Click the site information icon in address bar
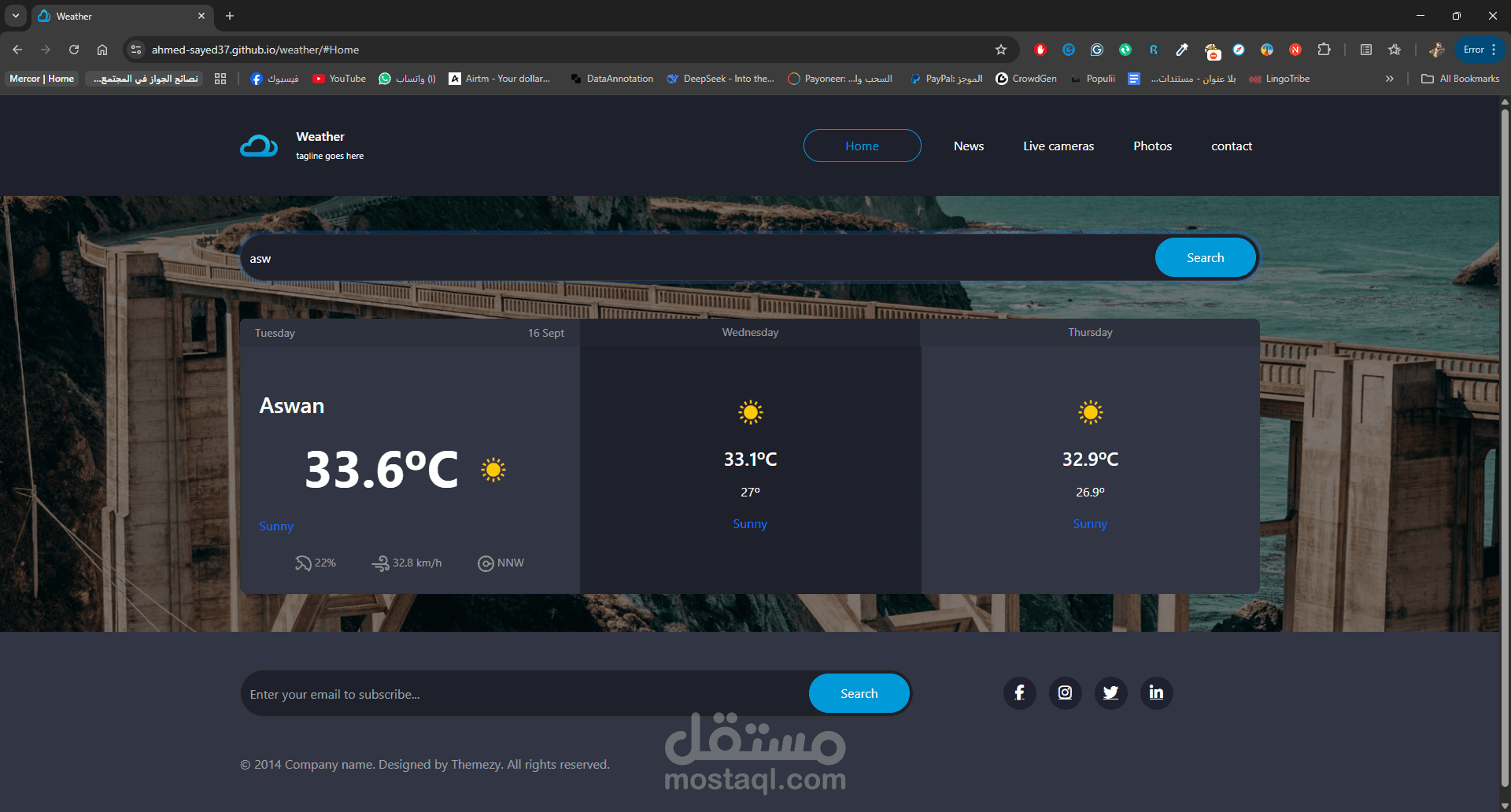Viewport: 1511px width, 812px height. point(136,50)
